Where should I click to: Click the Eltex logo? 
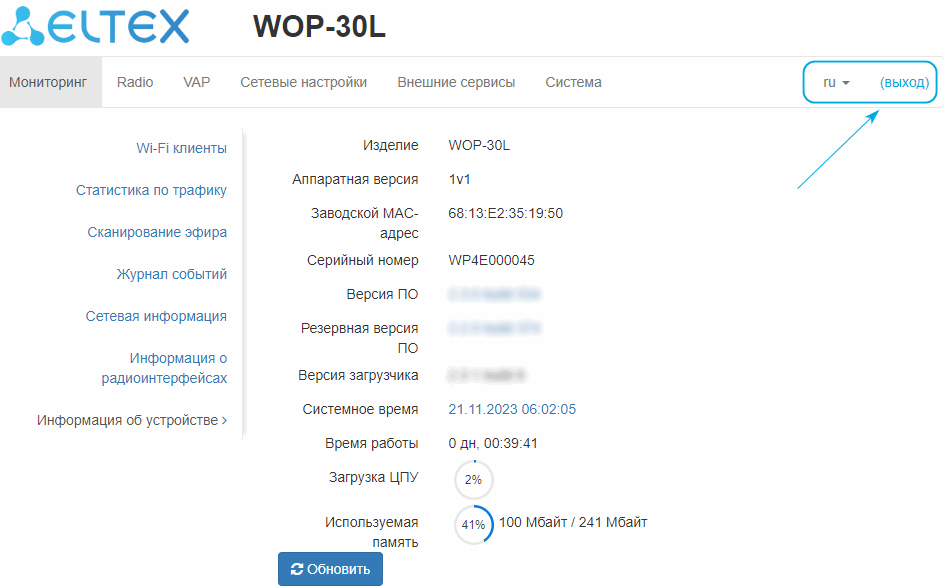pyautogui.click(x=95, y=26)
